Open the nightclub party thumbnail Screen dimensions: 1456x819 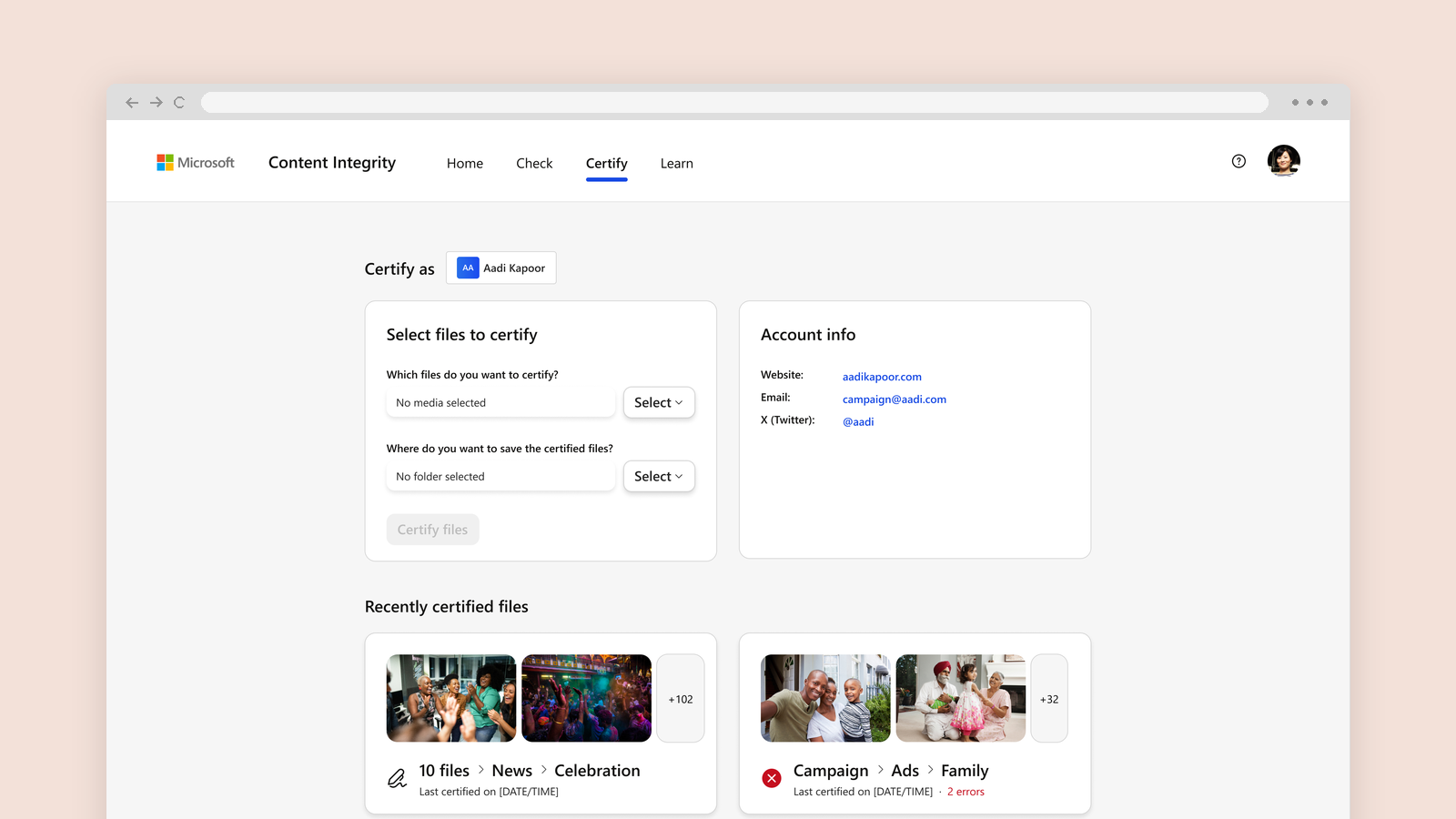(587, 698)
